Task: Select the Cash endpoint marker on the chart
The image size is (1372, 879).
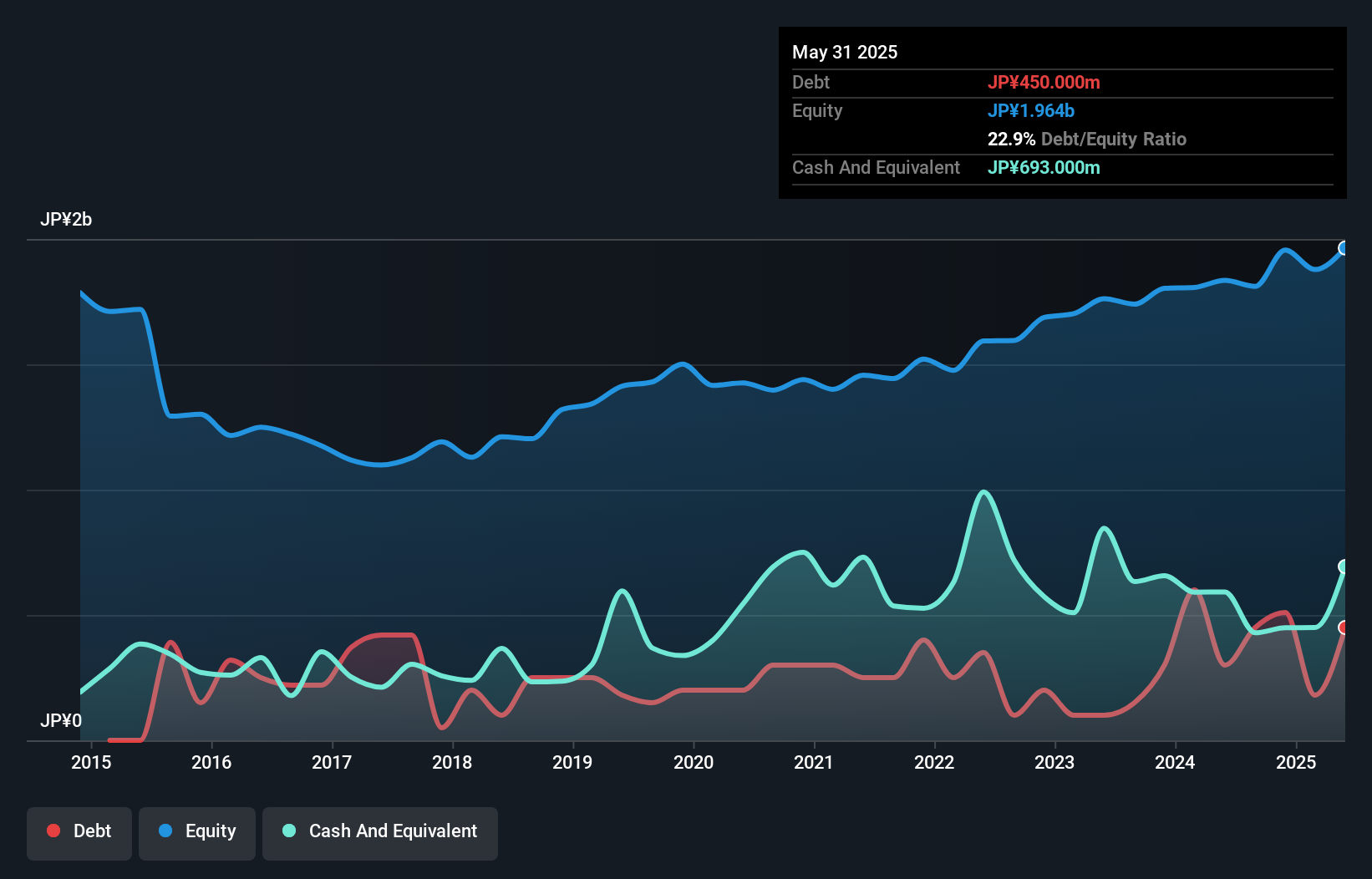Action: point(1344,567)
